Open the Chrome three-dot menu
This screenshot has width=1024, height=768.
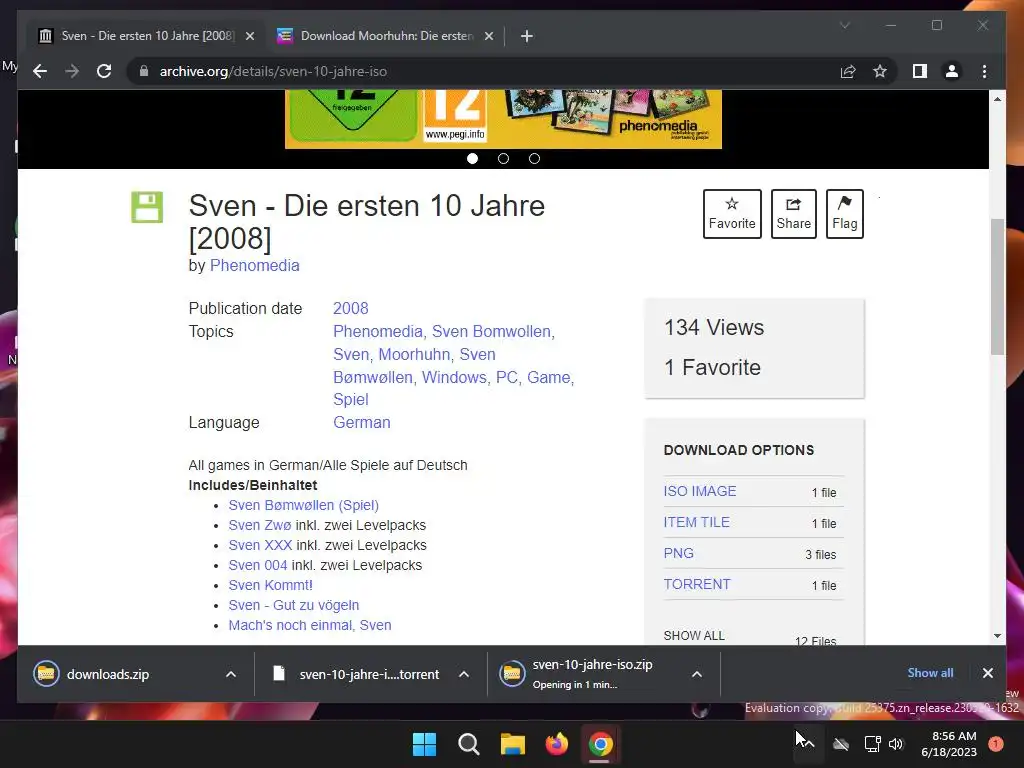pos(984,71)
